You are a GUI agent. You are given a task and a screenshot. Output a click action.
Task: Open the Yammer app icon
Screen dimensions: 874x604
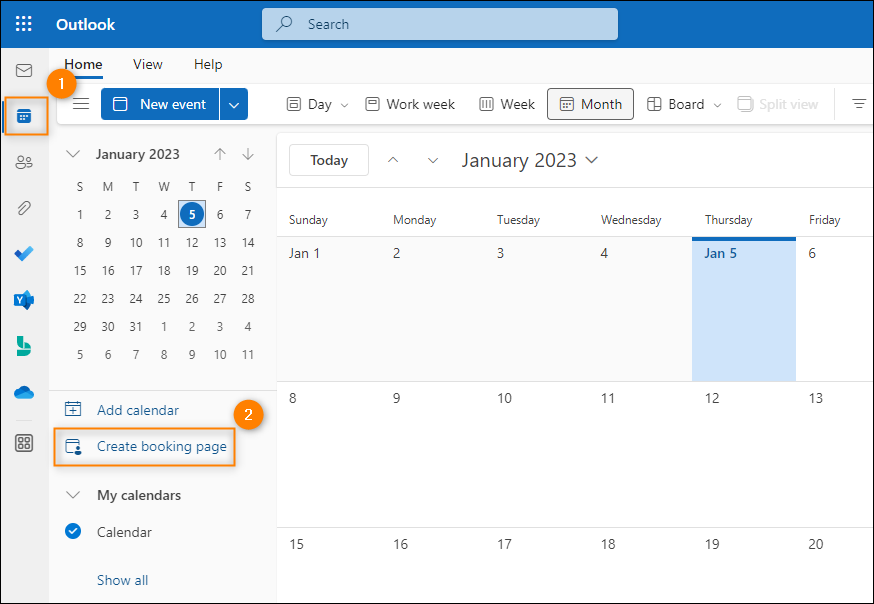coord(24,300)
